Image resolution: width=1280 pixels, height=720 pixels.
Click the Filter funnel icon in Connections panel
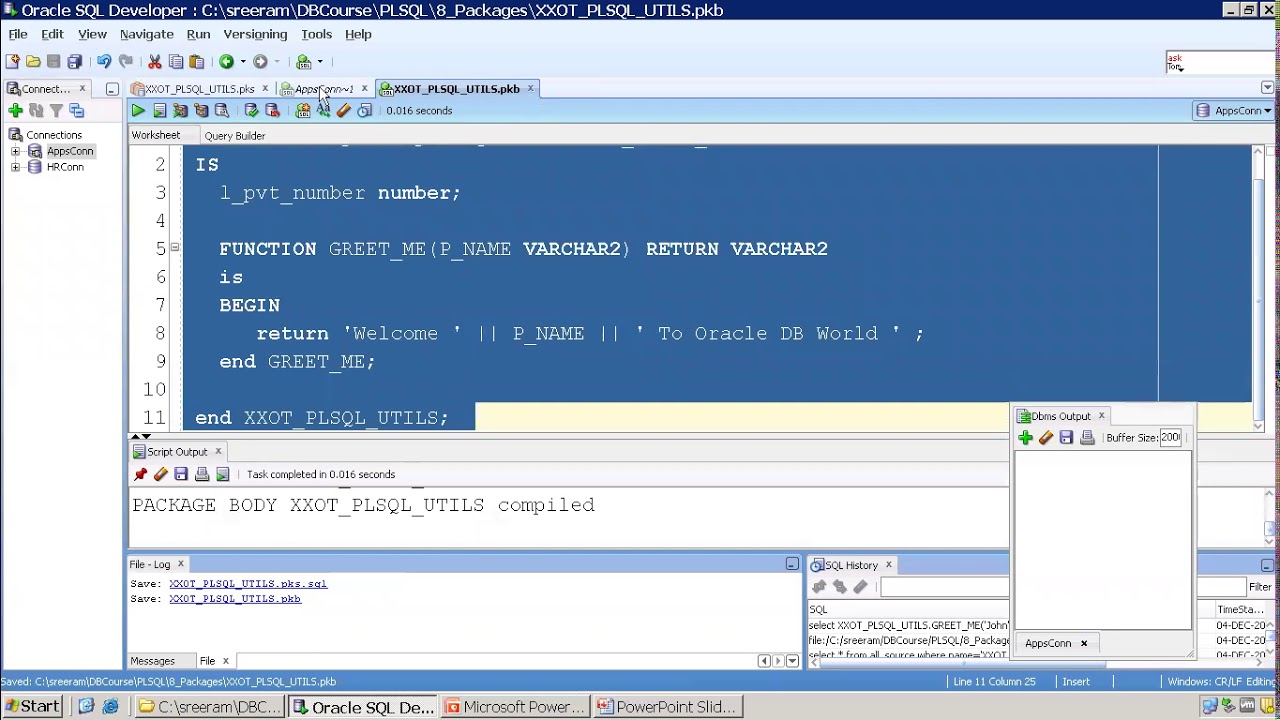click(x=56, y=111)
